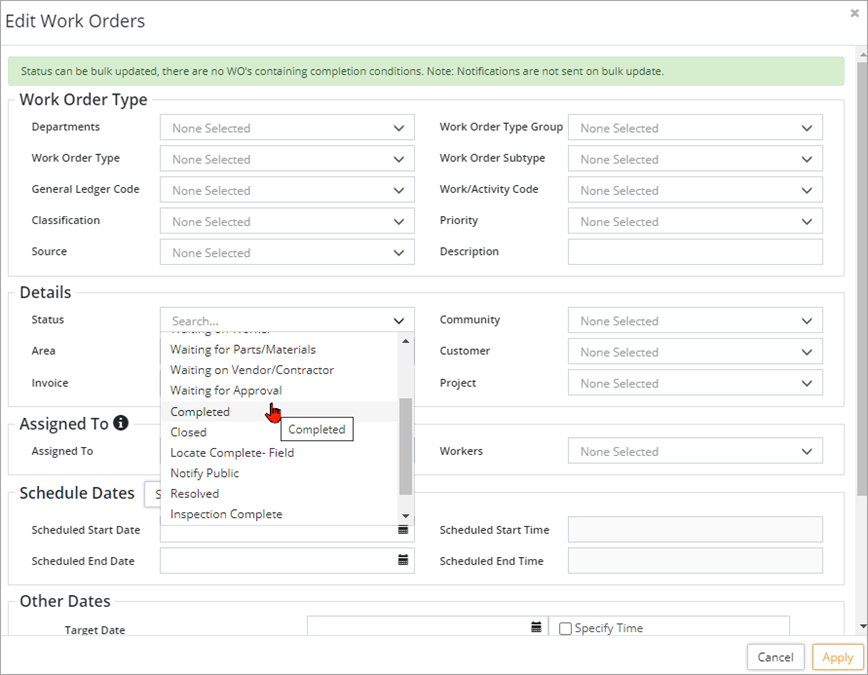
Task: Close the Edit Work Orders dialog
Action: [854, 13]
